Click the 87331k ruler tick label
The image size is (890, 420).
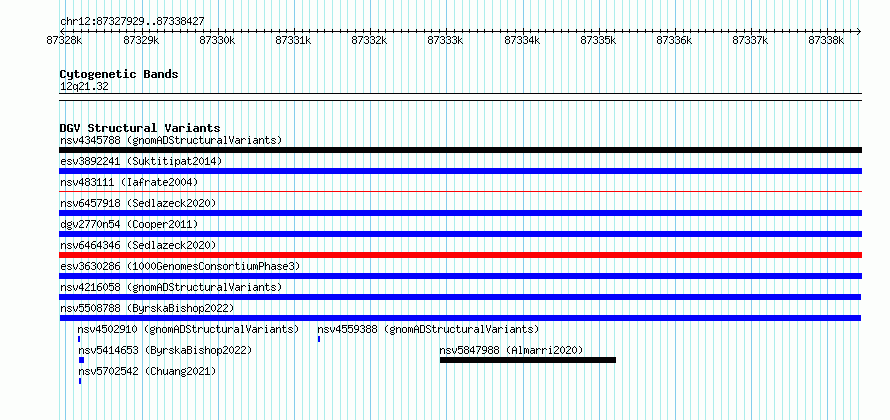click(x=293, y=40)
